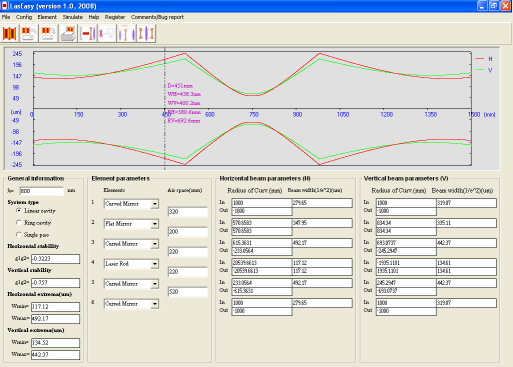Click the green V legend entry

point(484,70)
